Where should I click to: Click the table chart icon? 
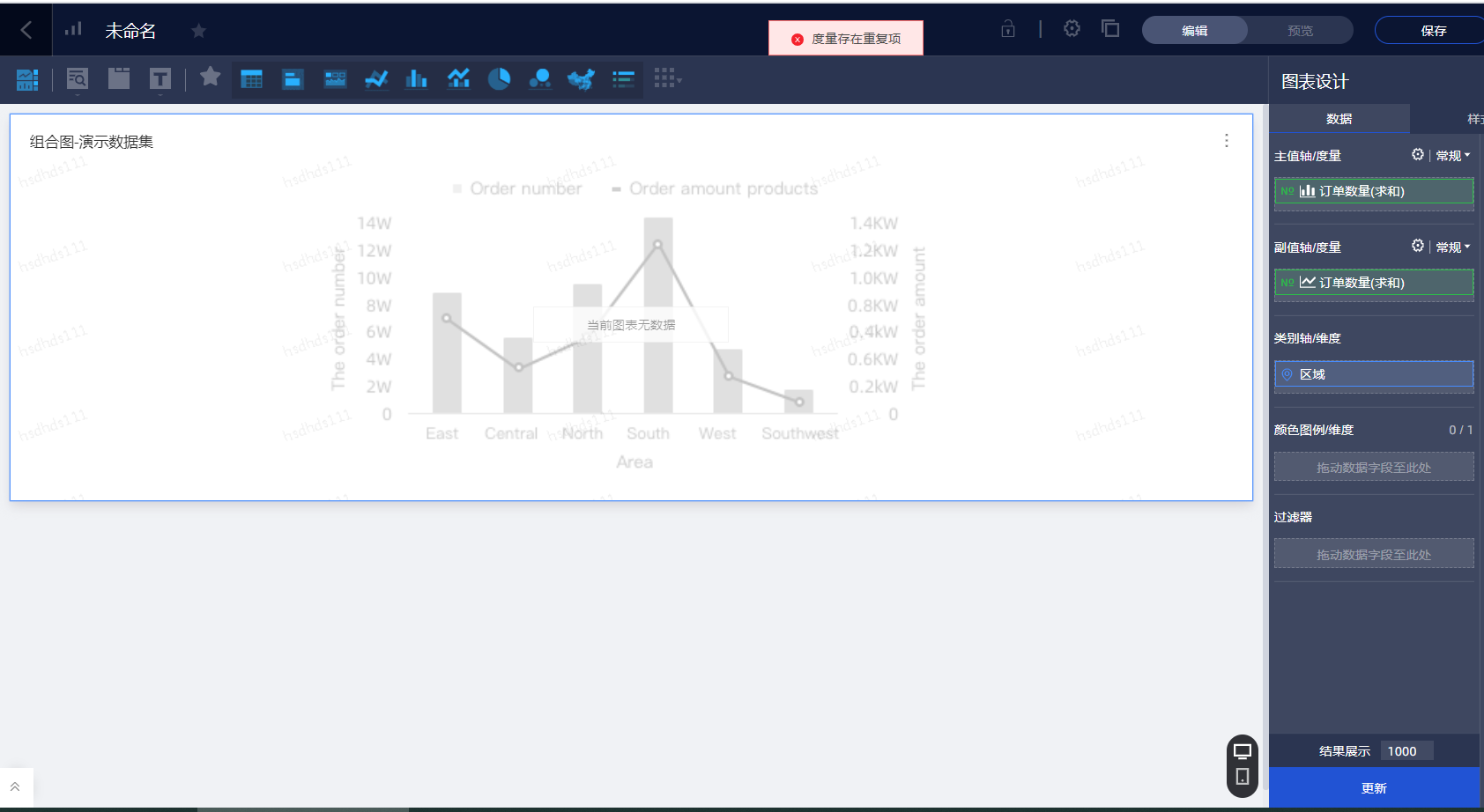coord(251,79)
